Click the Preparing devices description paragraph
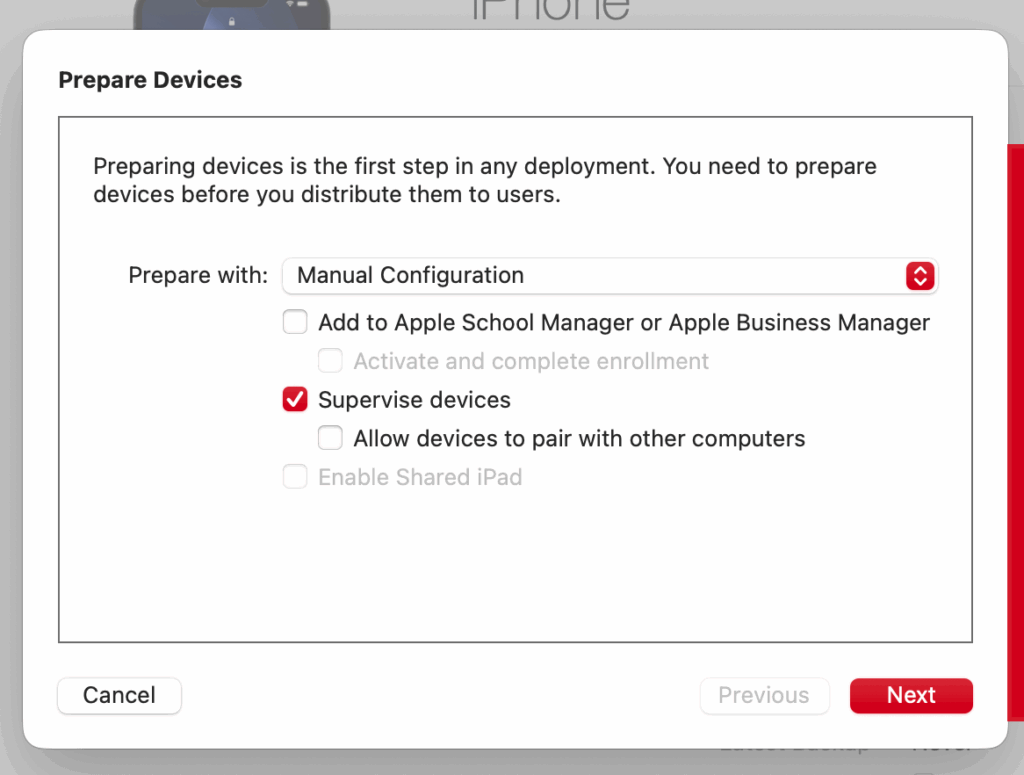This screenshot has height=775, width=1024. [485, 180]
